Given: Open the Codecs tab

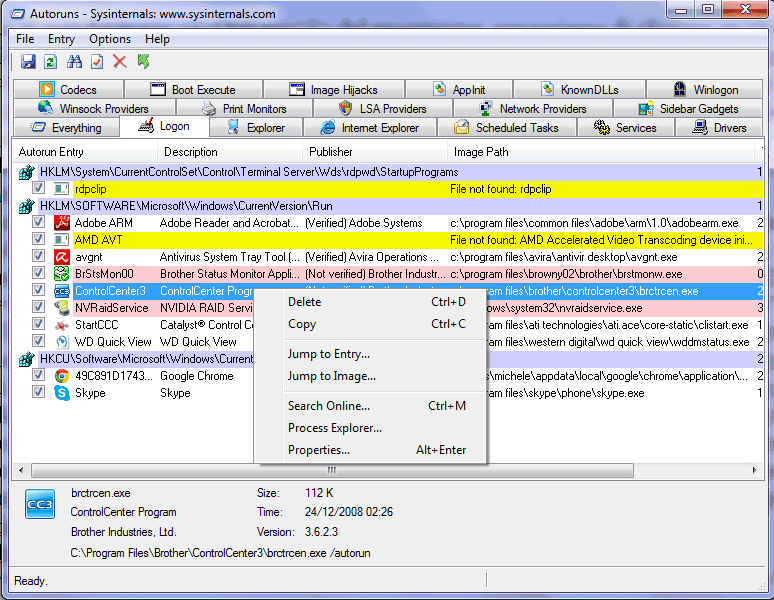Looking at the screenshot, I should coord(68,89).
